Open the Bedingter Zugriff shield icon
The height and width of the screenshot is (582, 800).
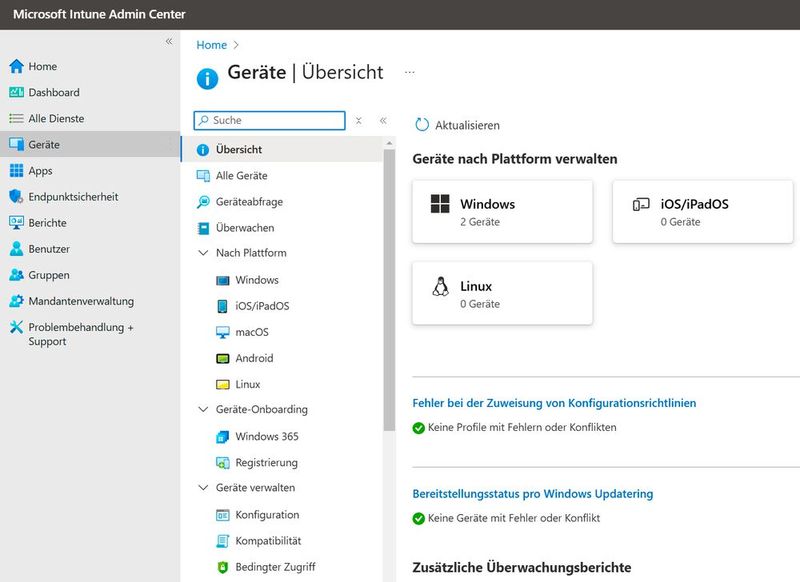222,567
